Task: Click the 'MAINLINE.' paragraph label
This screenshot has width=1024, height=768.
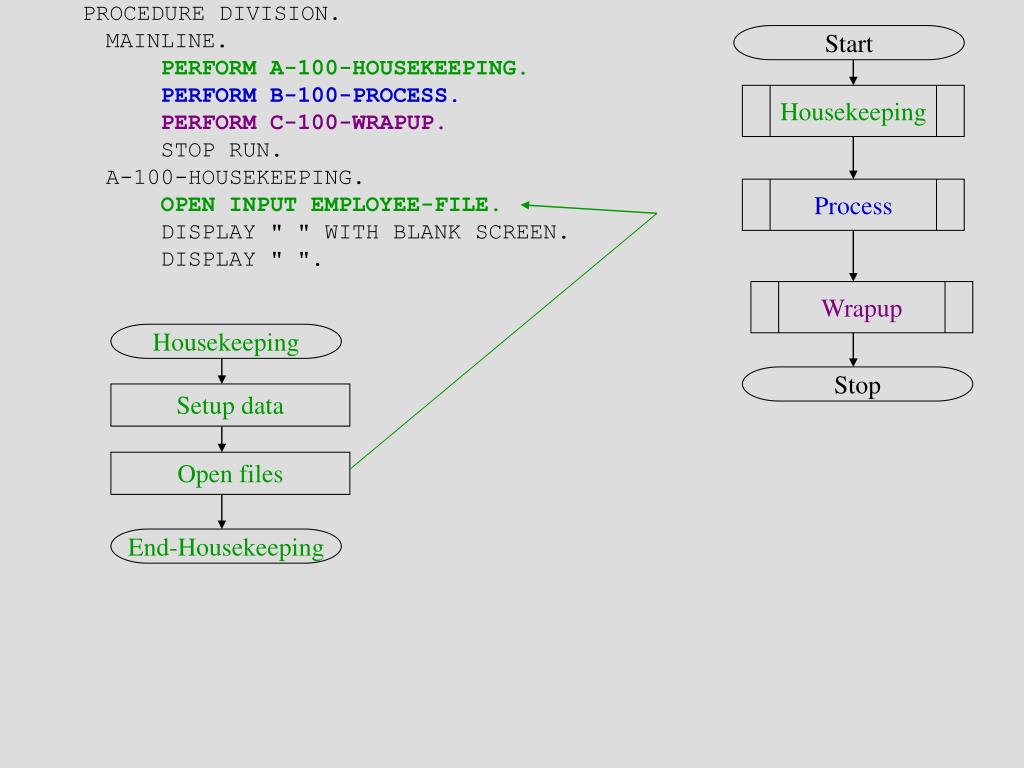Action: coord(166,41)
